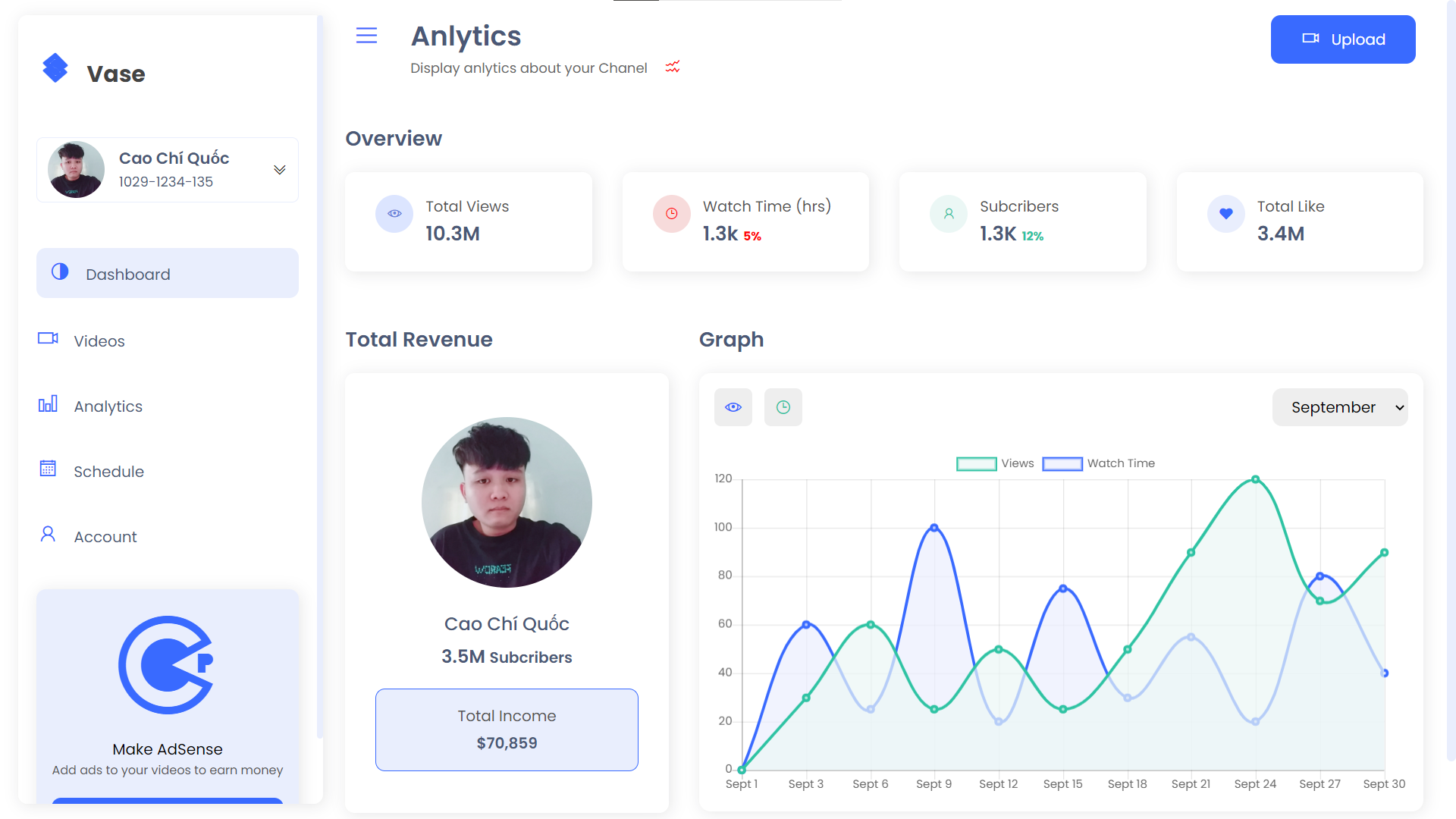Click the hamburger menu icon top left
Viewport: 1456px width, 819px height.
click(367, 36)
